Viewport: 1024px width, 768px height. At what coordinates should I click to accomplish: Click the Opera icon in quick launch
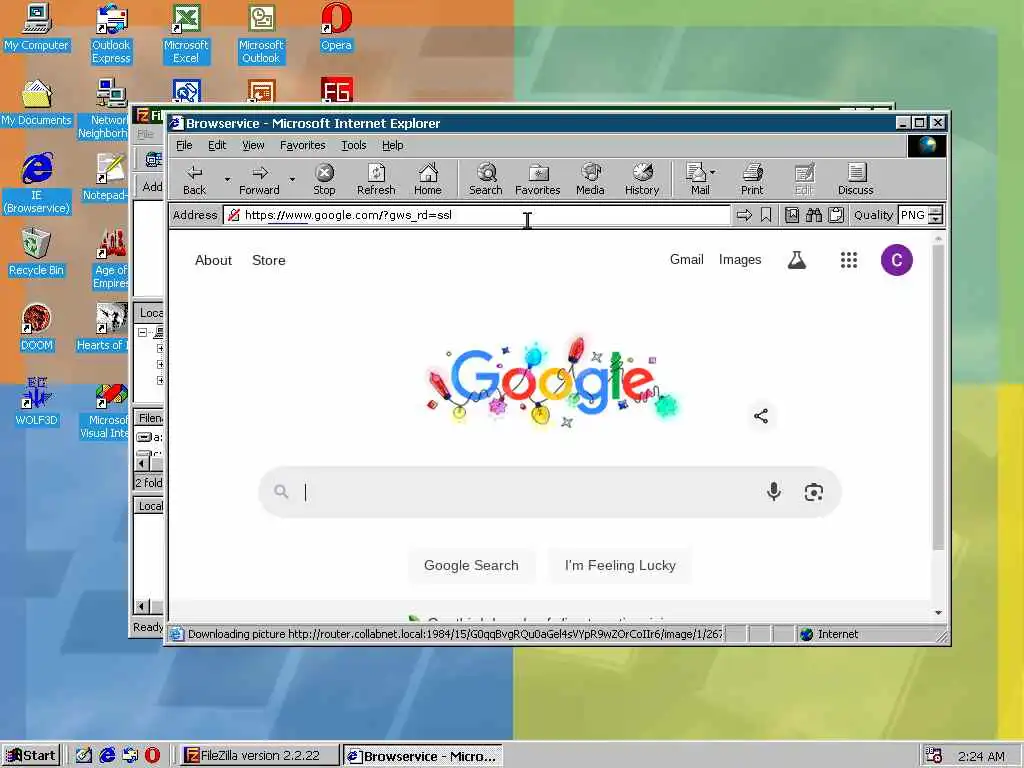point(152,755)
